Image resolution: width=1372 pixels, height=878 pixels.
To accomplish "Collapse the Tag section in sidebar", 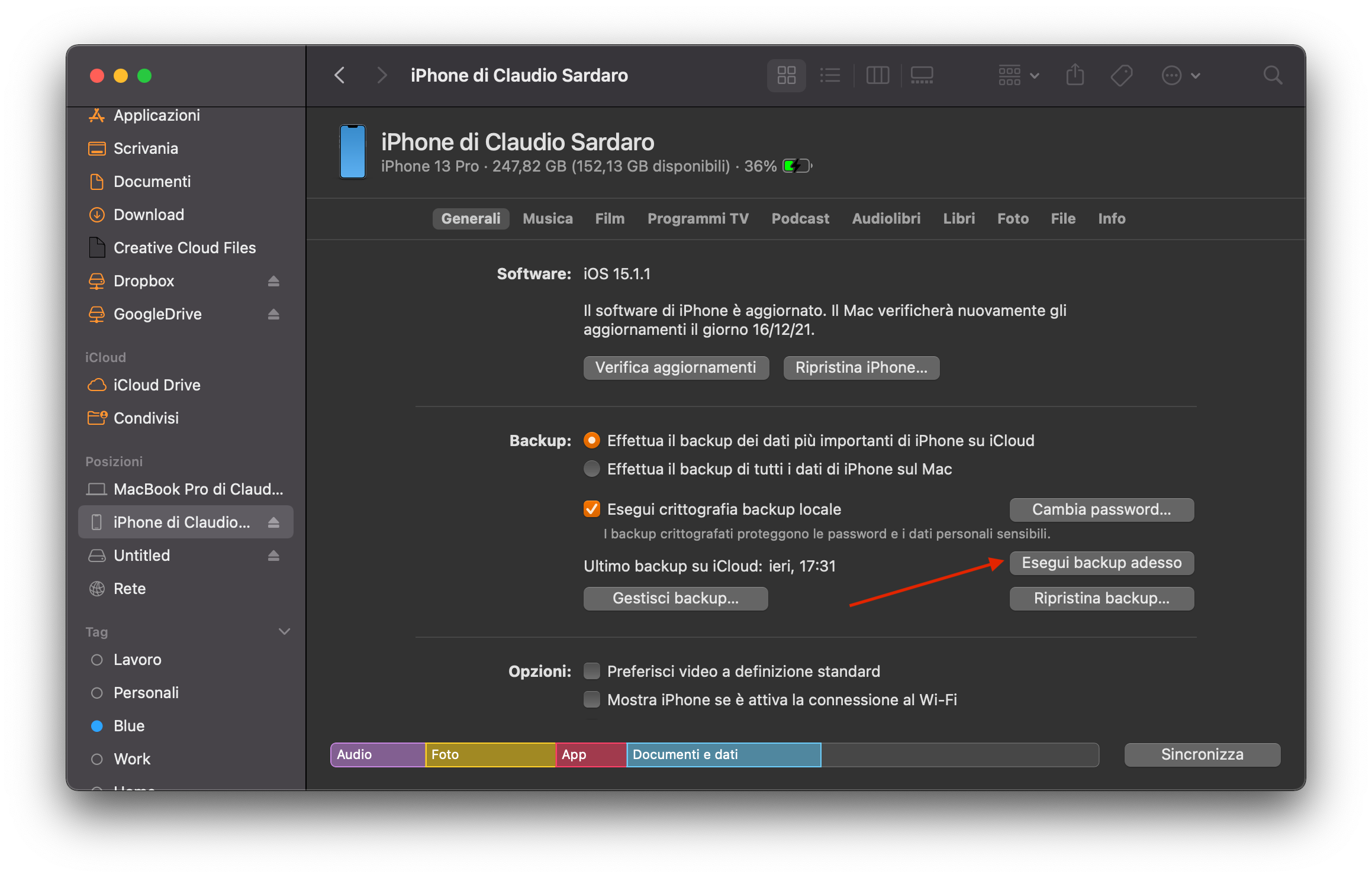I will point(284,631).
